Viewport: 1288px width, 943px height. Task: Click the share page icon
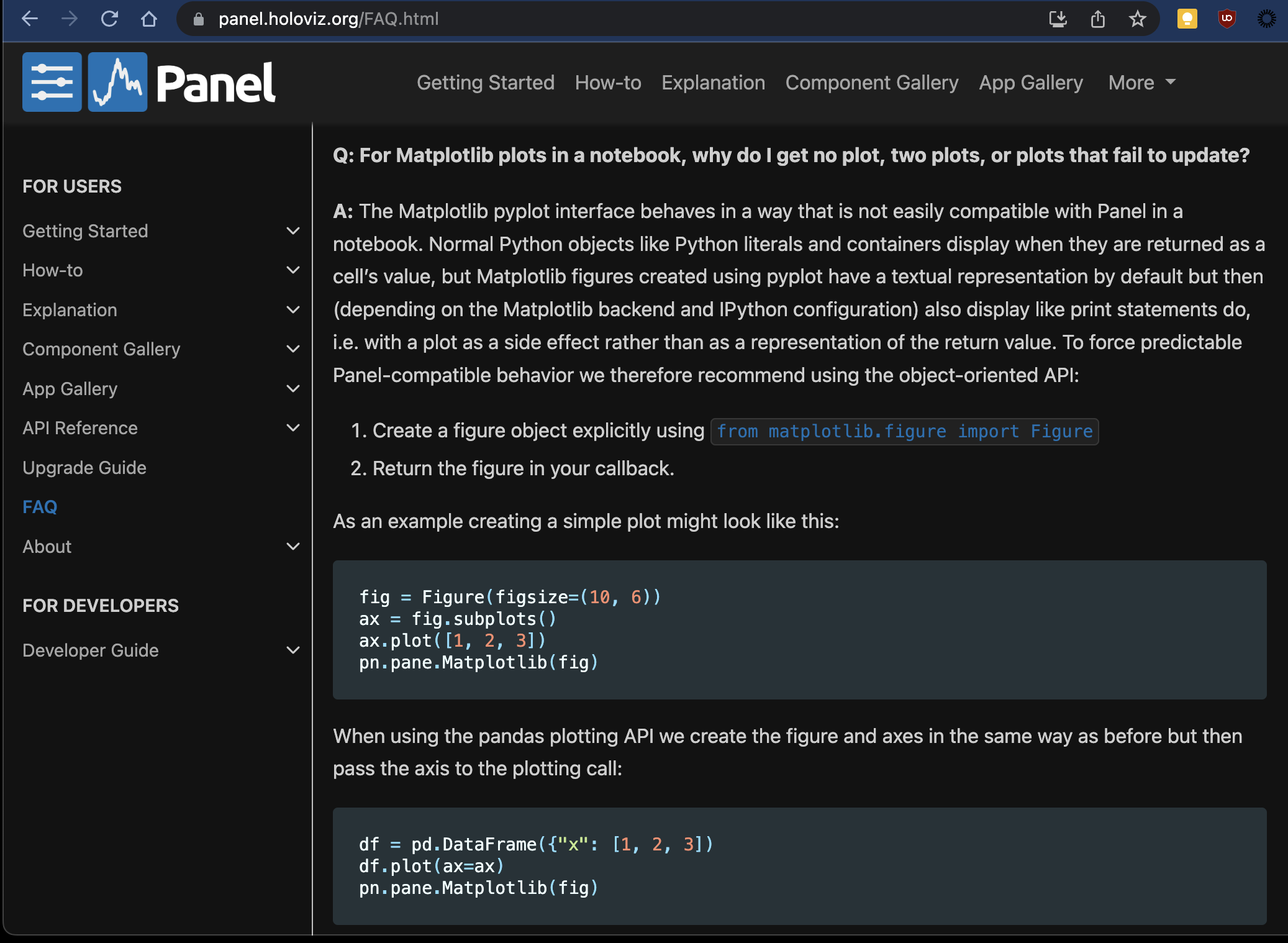point(1098,19)
